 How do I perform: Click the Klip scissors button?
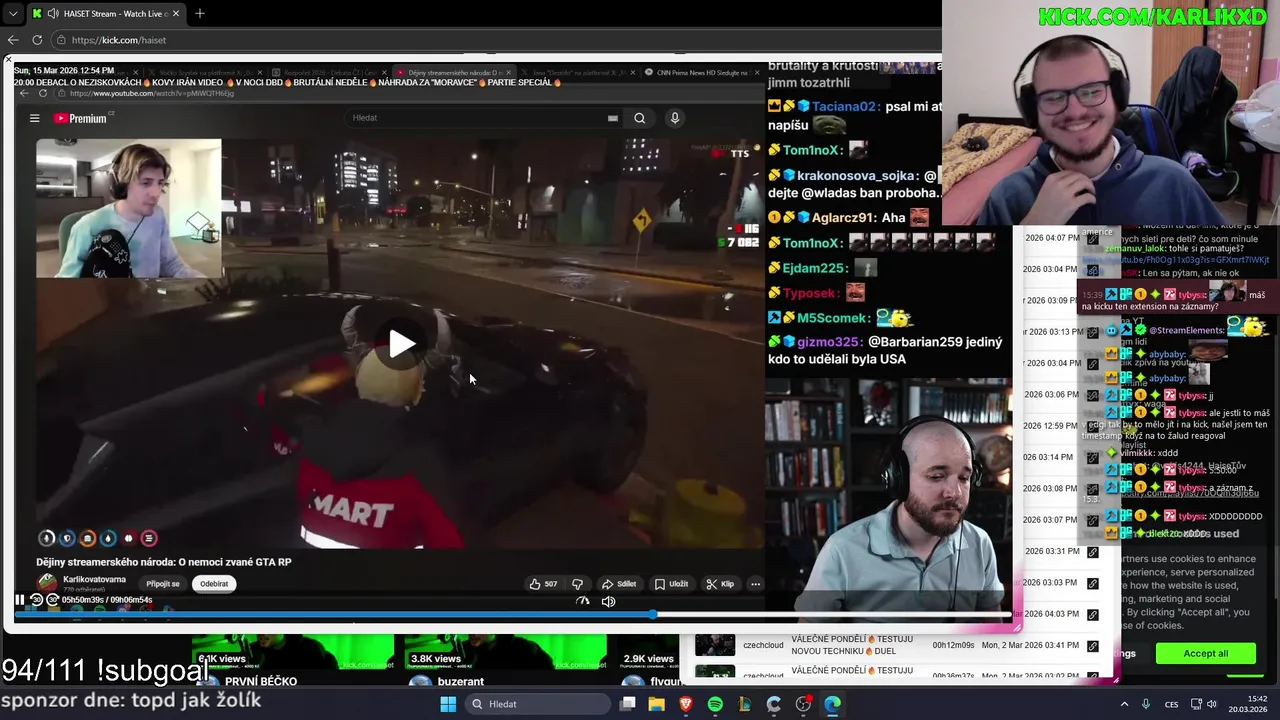(720, 584)
